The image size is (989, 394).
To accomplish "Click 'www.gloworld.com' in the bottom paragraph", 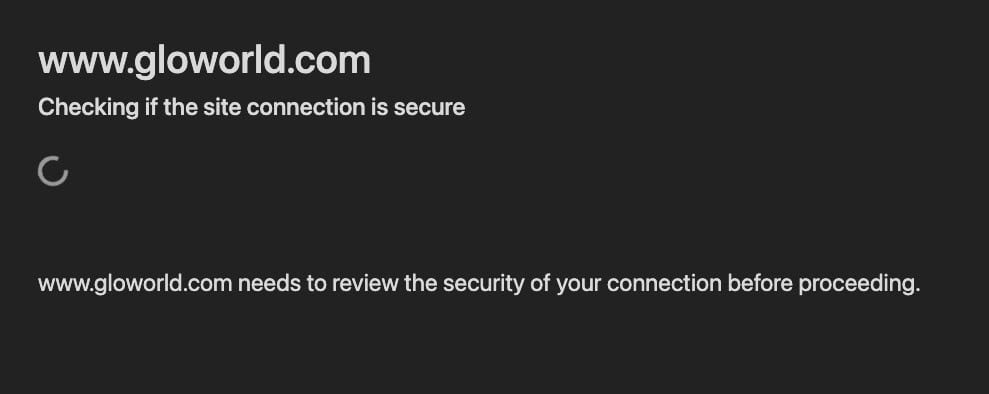I will 135,284.
